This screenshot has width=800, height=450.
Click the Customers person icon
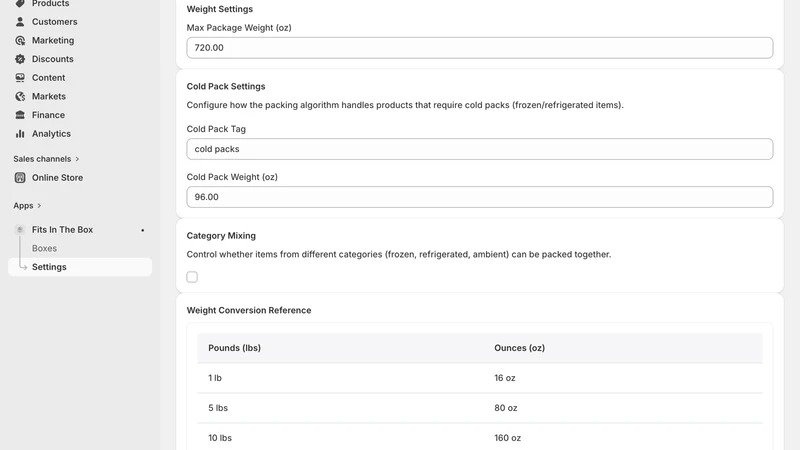pyautogui.click(x=20, y=21)
